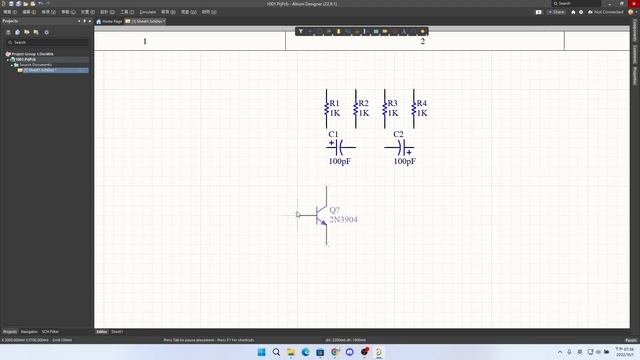
Task: Click the Open folder icon in title bar
Action: click(x=25, y=4)
